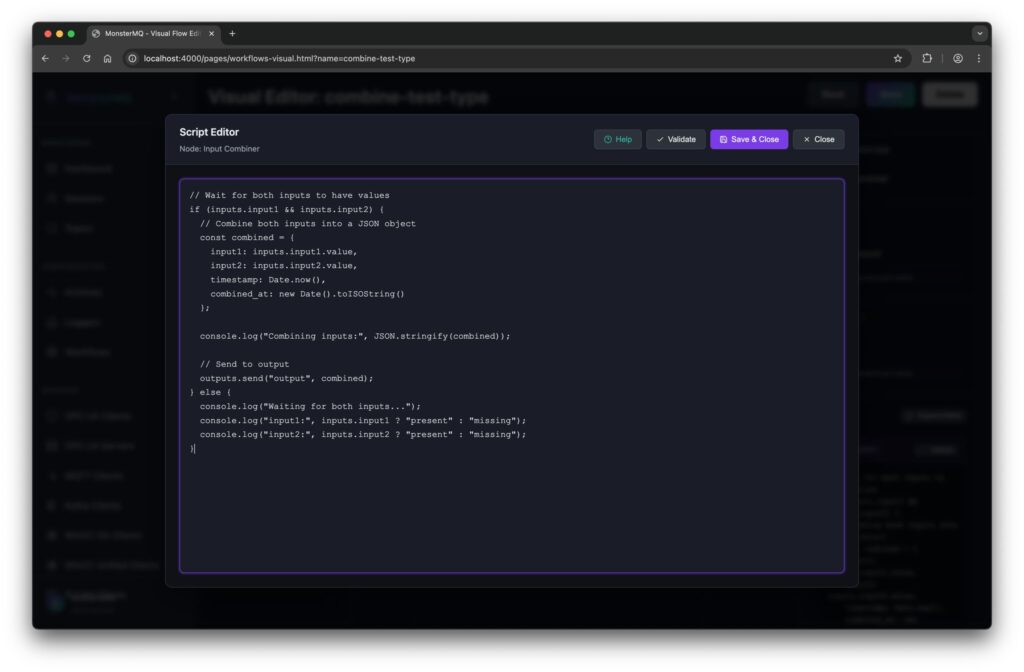The height and width of the screenshot is (672, 1024).
Task: Click inside the script code editor area
Action: point(511,500)
